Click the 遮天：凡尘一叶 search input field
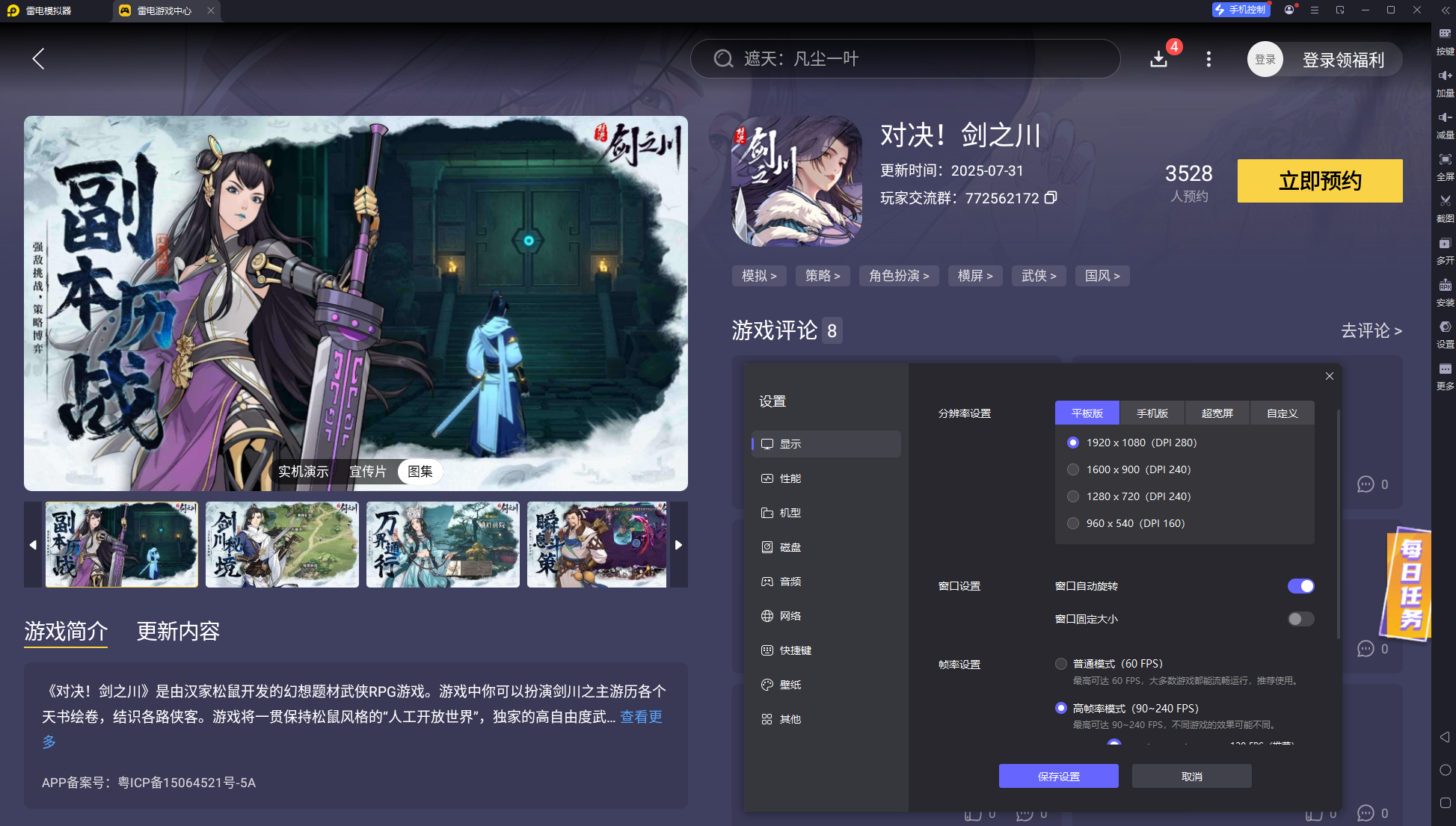The height and width of the screenshot is (826, 1456). coord(905,58)
